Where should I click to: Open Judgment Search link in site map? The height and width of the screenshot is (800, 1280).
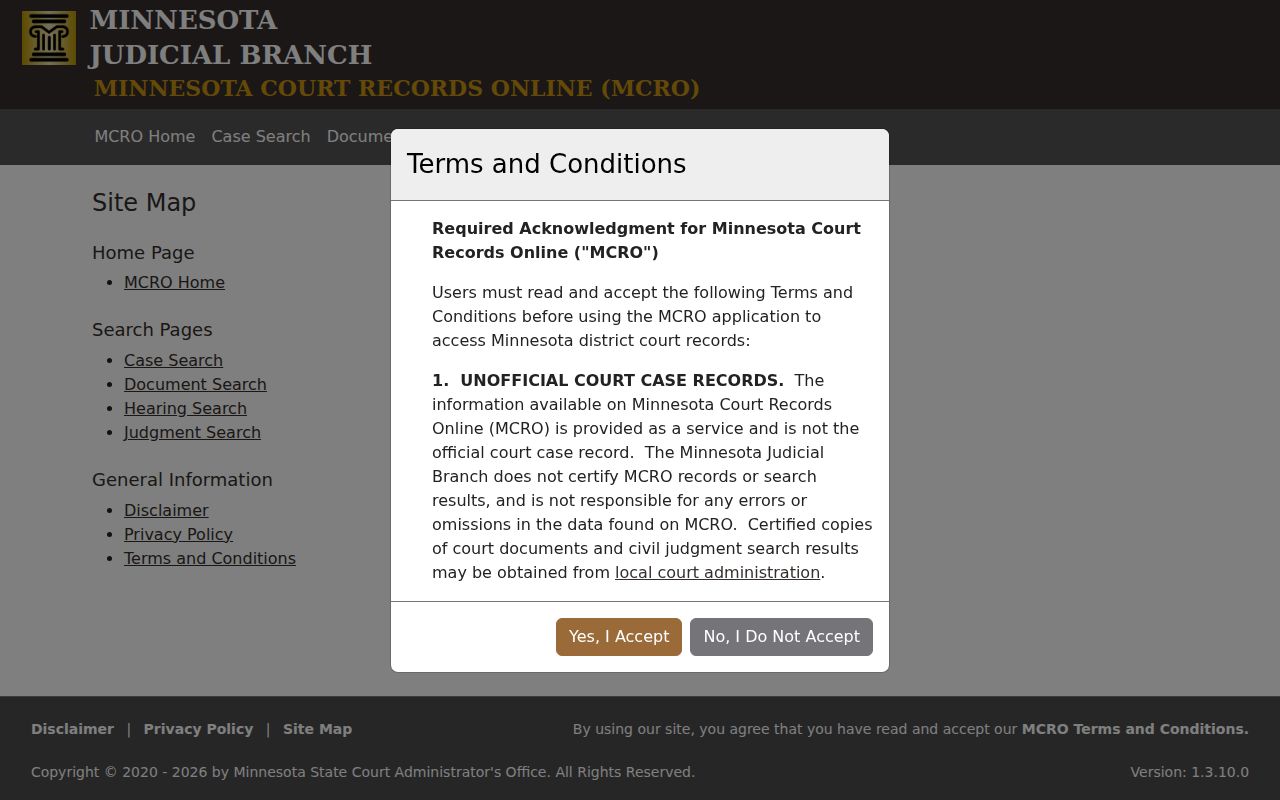click(192, 433)
